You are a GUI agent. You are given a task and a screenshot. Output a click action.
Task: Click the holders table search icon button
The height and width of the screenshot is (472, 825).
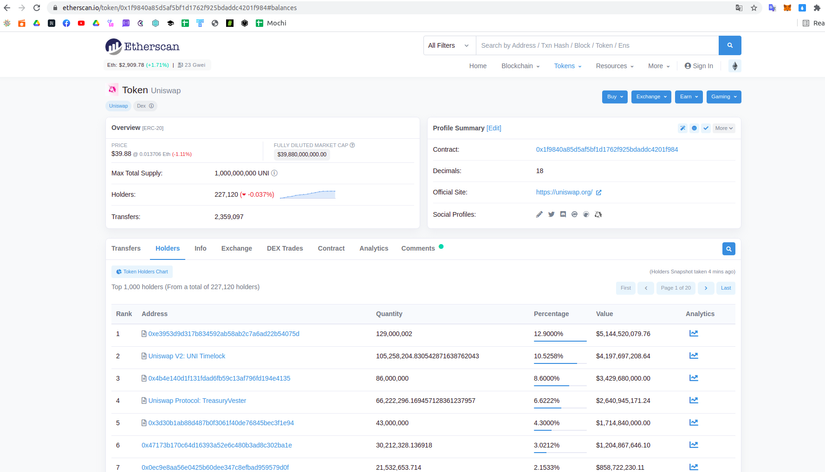729,249
